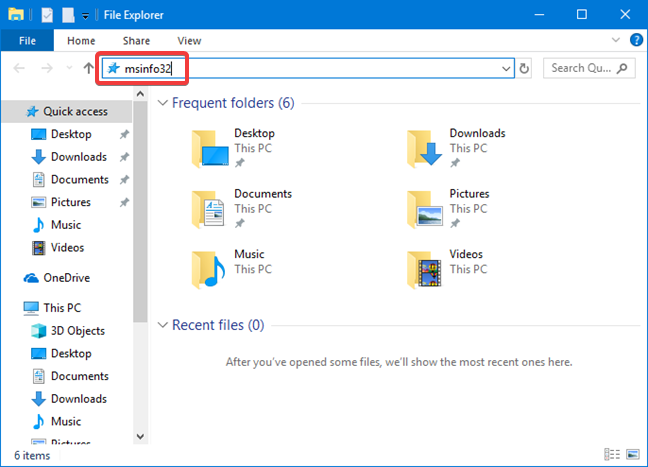Select This PC in the navigation pane

click(x=62, y=308)
